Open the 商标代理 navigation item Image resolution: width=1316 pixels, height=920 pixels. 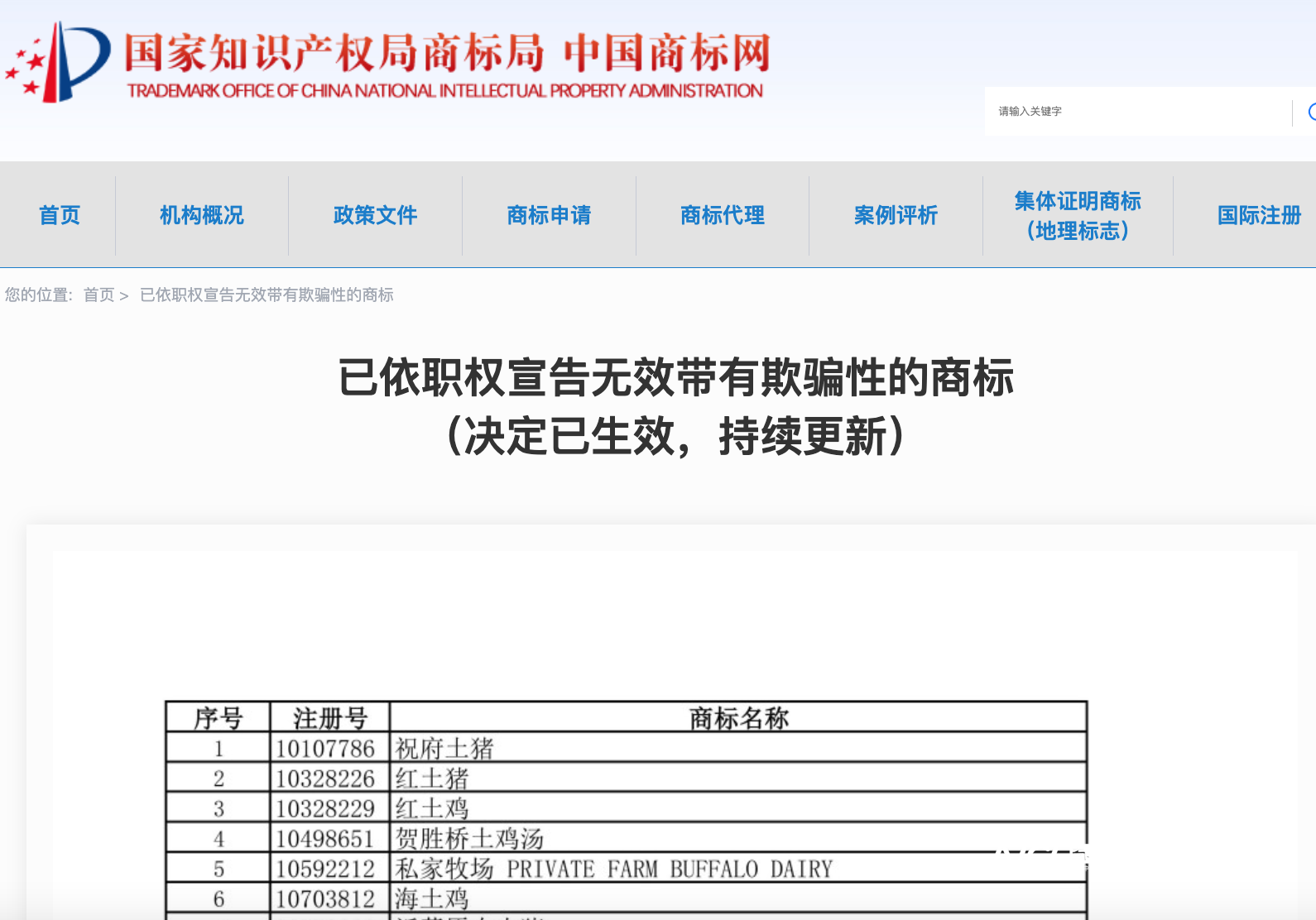(723, 215)
